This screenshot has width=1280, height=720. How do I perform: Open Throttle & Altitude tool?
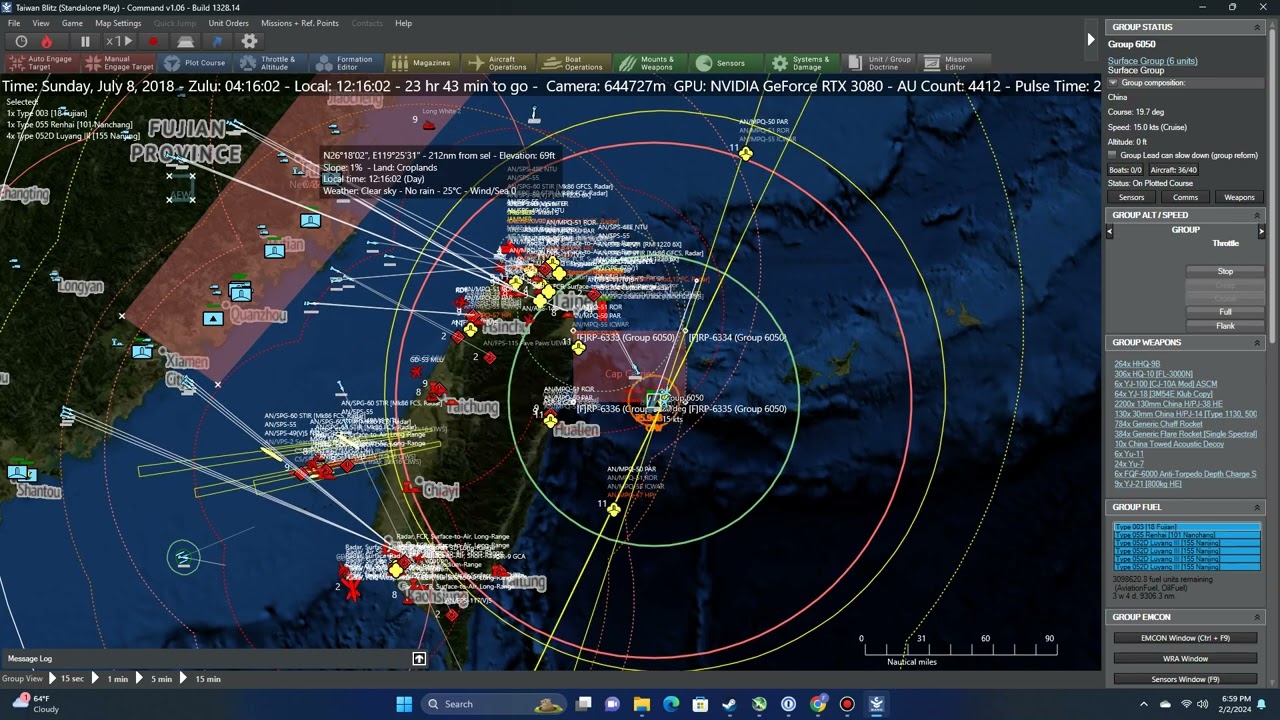point(268,63)
